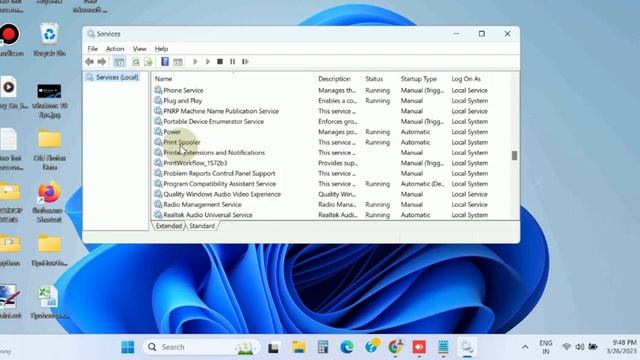Click the taskbar Search box
This screenshot has width=640, height=360.
(201, 347)
